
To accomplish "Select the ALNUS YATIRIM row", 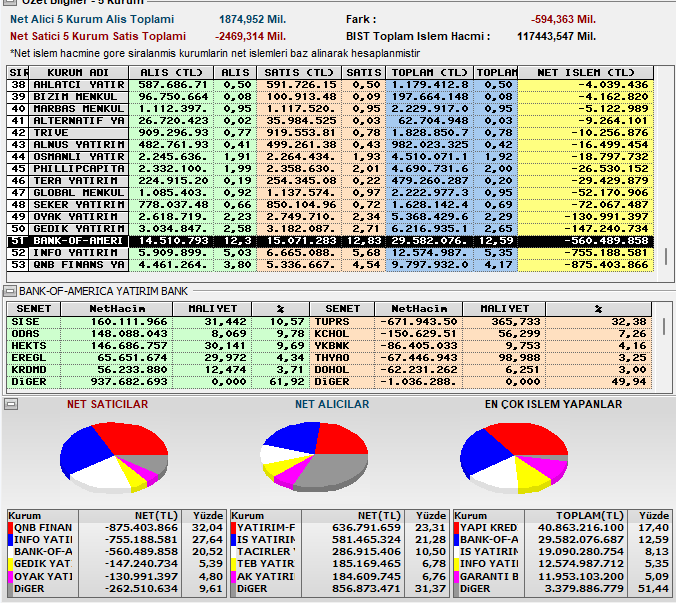I will click(x=330, y=145).
